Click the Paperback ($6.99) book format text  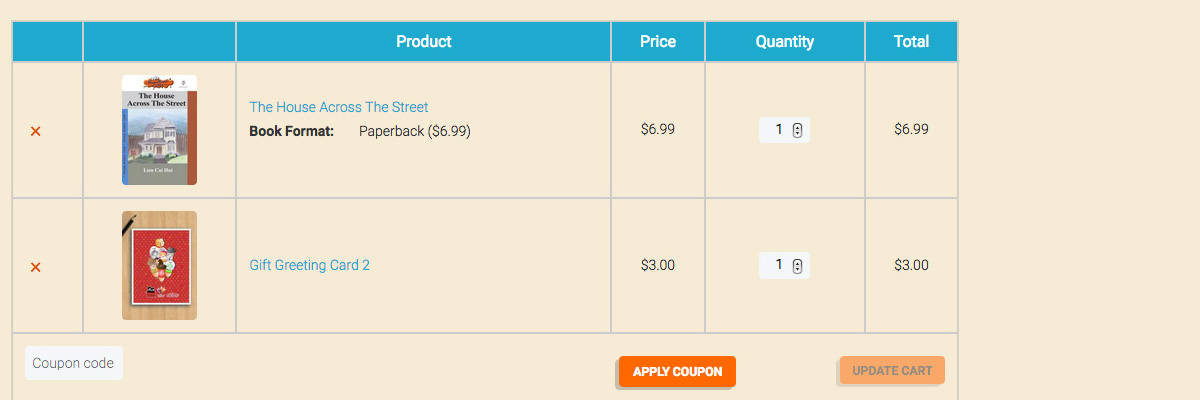tap(415, 131)
